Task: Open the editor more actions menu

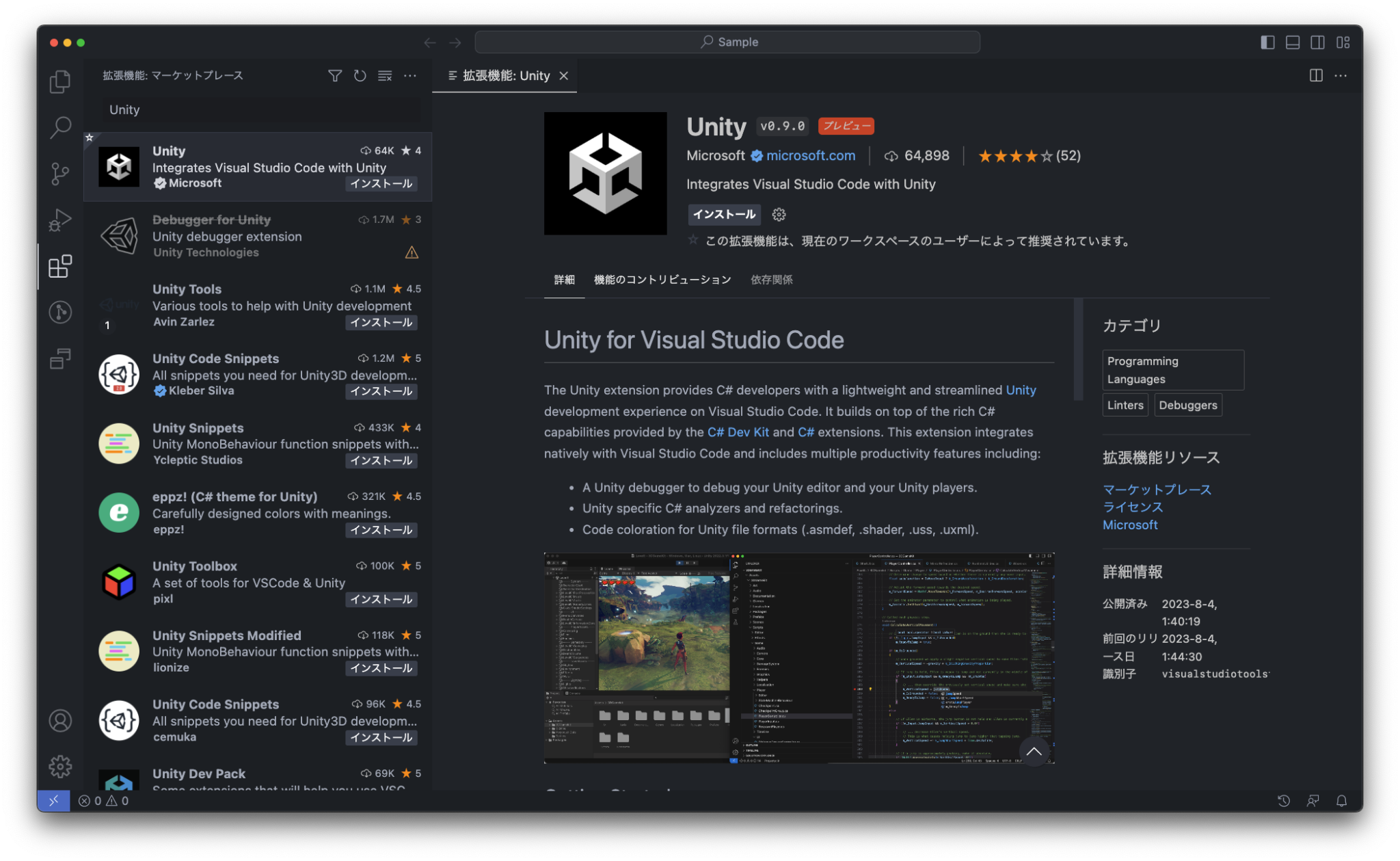Action: [1341, 76]
